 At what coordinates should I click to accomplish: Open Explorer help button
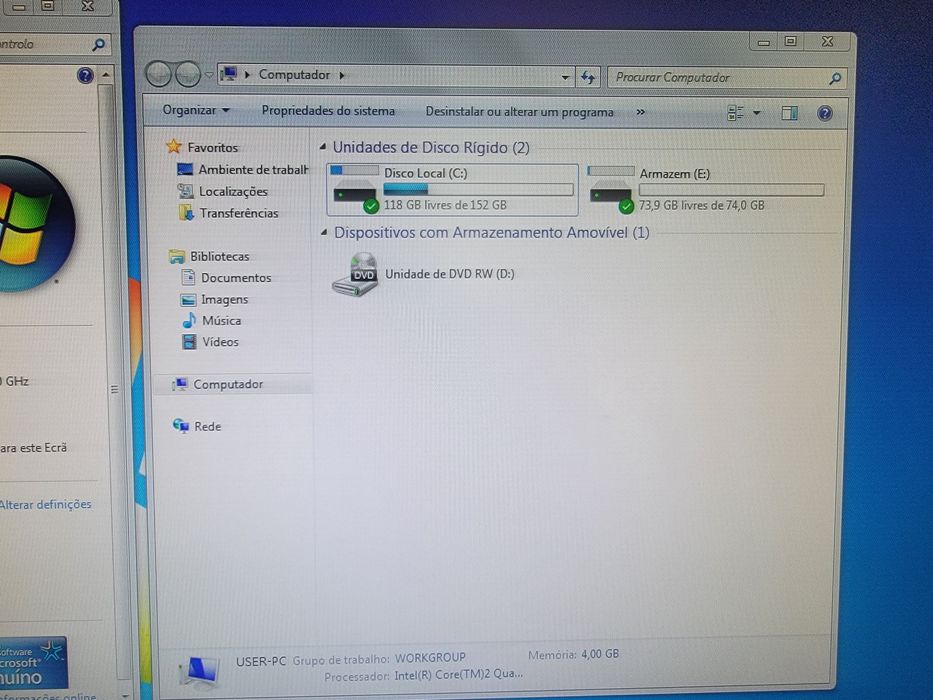pos(825,113)
